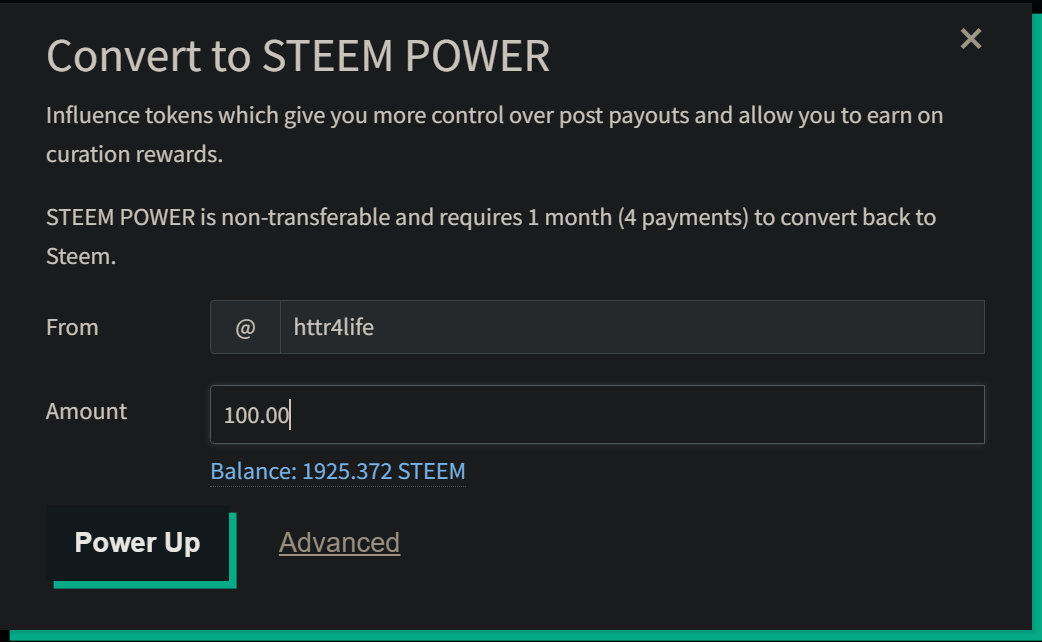Click the text '1 month (4 payments)'
Viewport: 1042px width, 642px height.
coord(638,217)
